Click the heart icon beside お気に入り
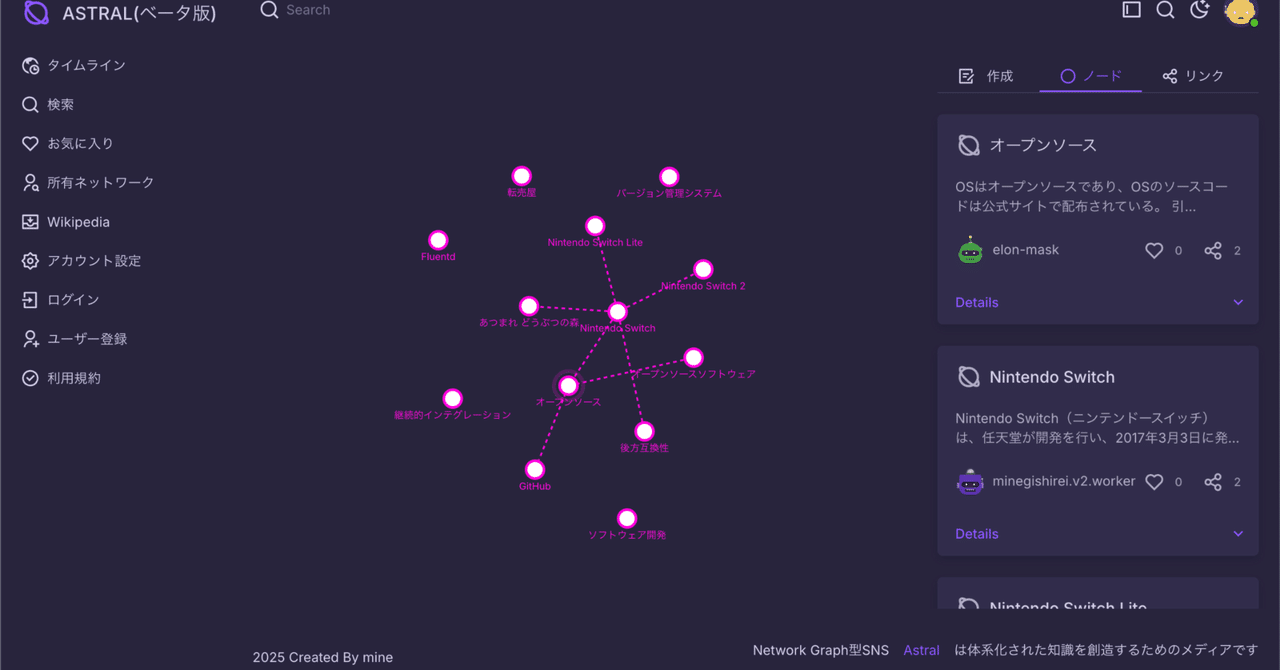The image size is (1280, 670). pyautogui.click(x=30, y=143)
